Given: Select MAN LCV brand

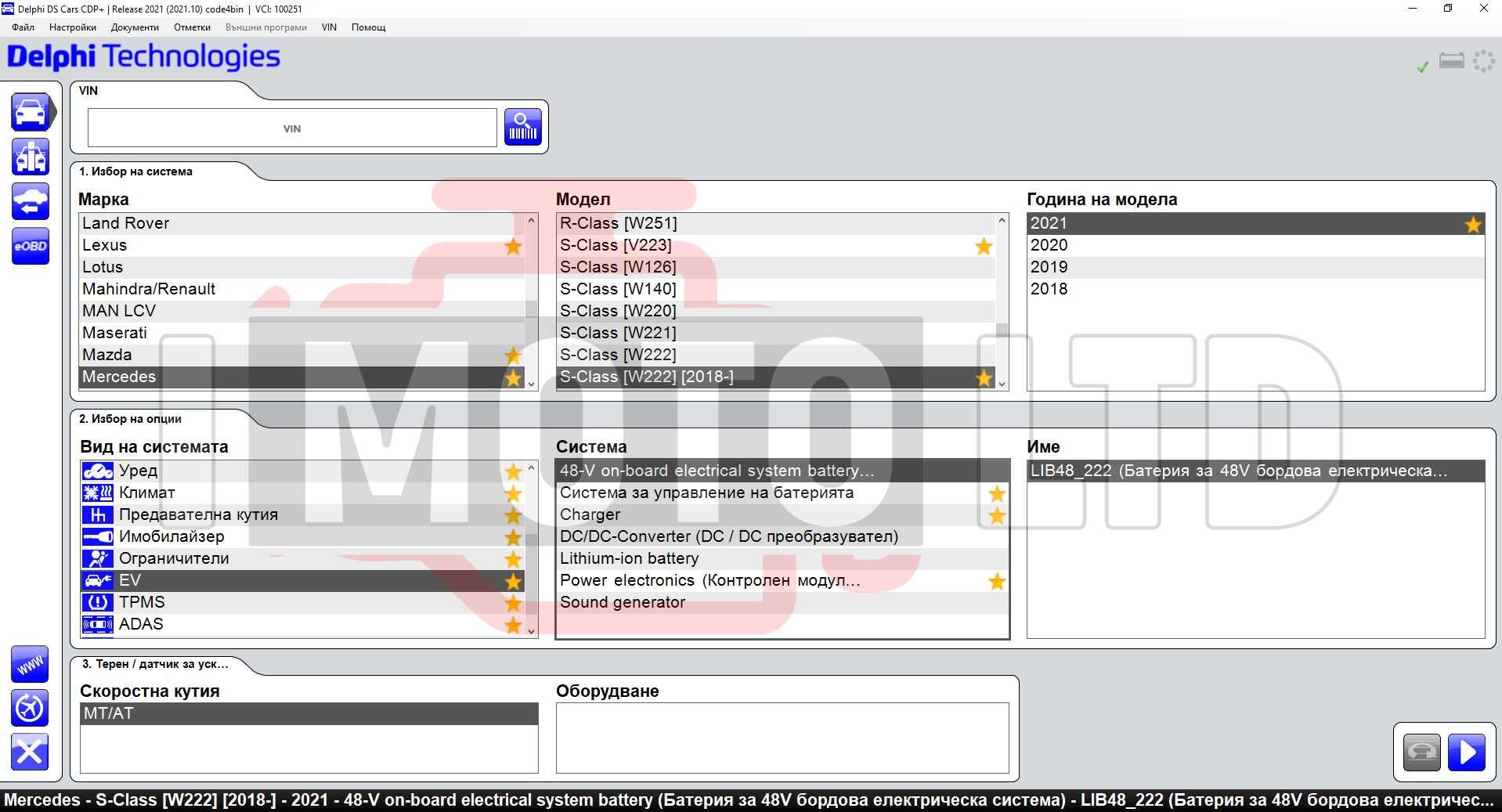Looking at the screenshot, I should (302, 311).
